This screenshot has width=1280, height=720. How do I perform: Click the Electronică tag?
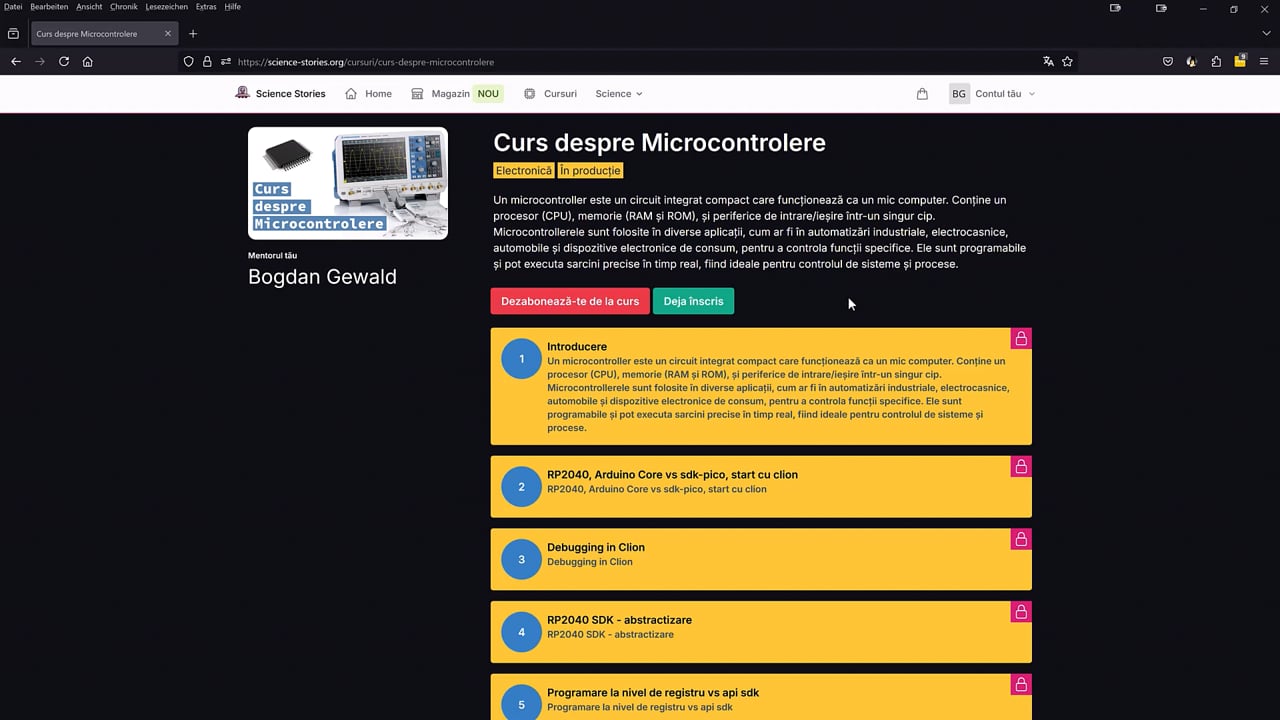tap(524, 171)
